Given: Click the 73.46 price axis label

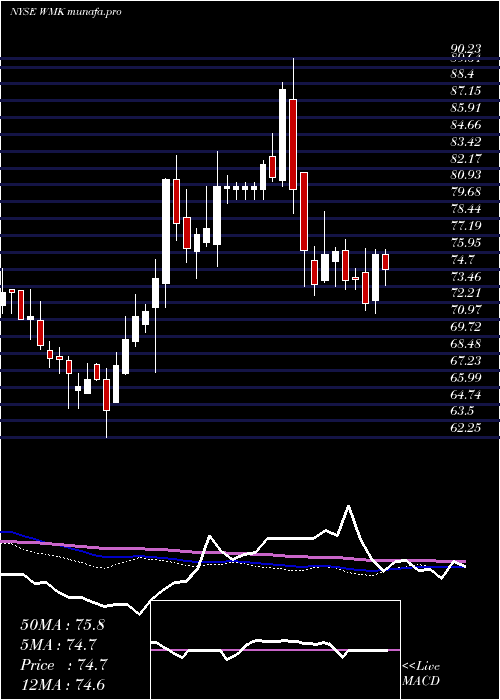Looking at the screenshot, I should click(466, 276).
